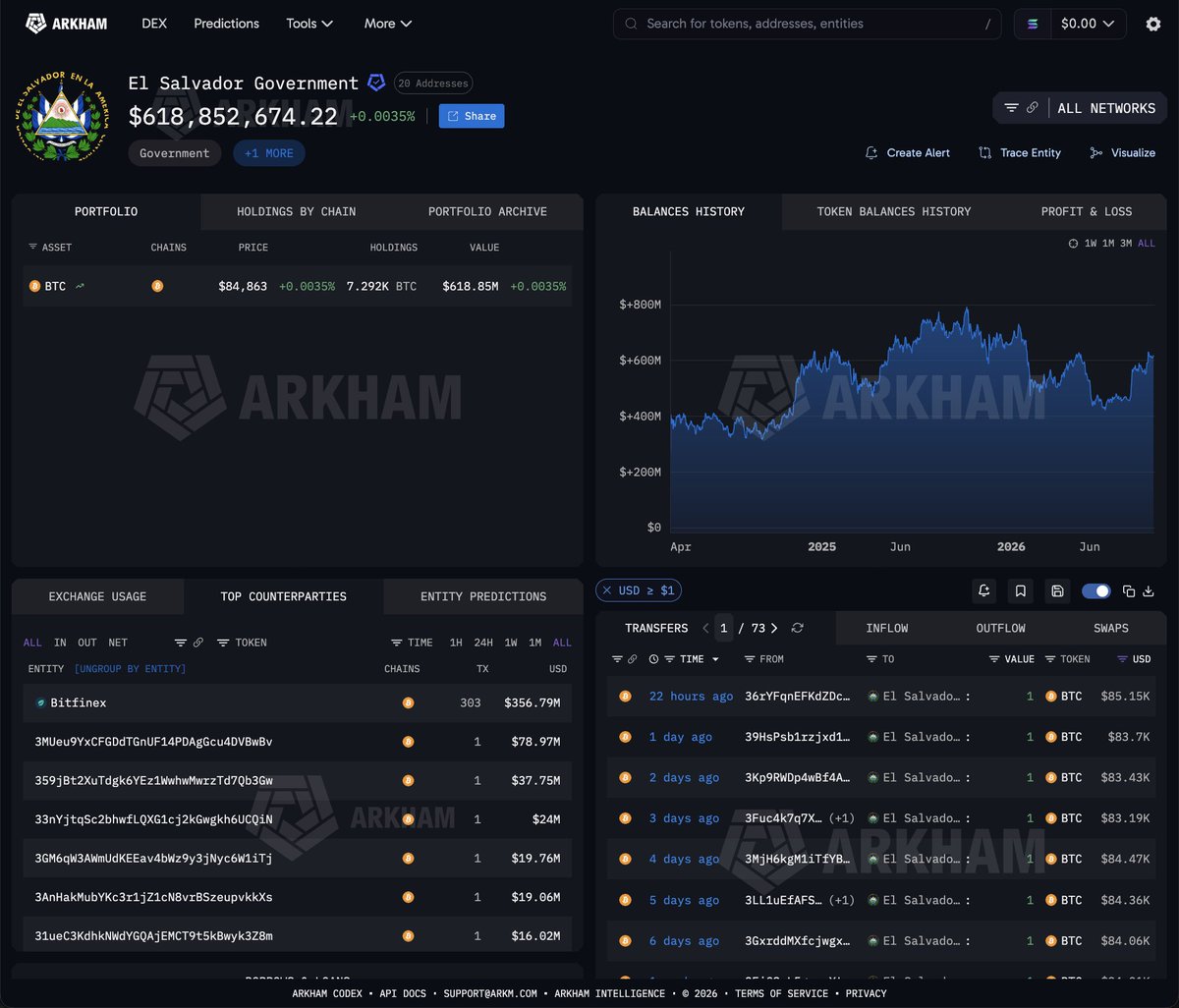Click the 20 Addresses badge
The width and height of the screenshot is (1179, 1008).
[433, 84]
